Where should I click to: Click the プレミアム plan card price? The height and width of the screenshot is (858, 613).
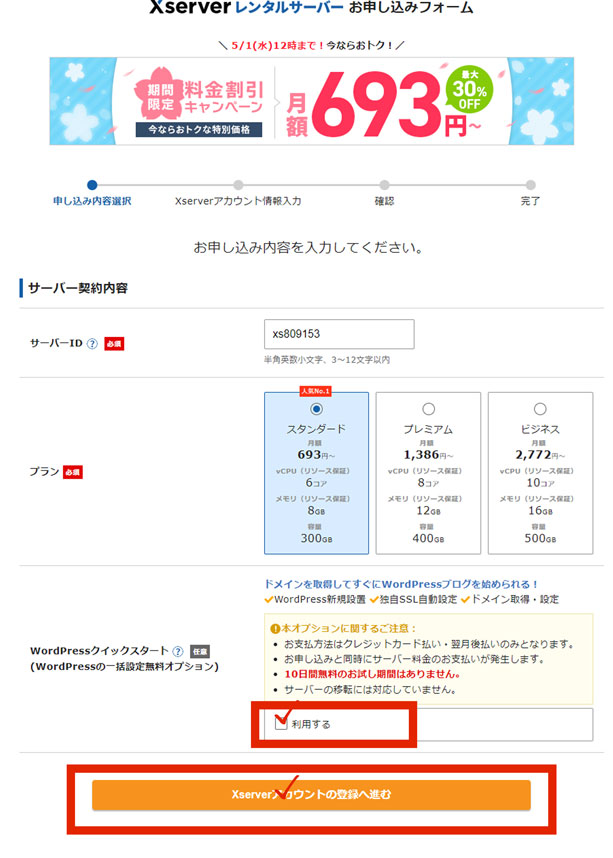428,454
